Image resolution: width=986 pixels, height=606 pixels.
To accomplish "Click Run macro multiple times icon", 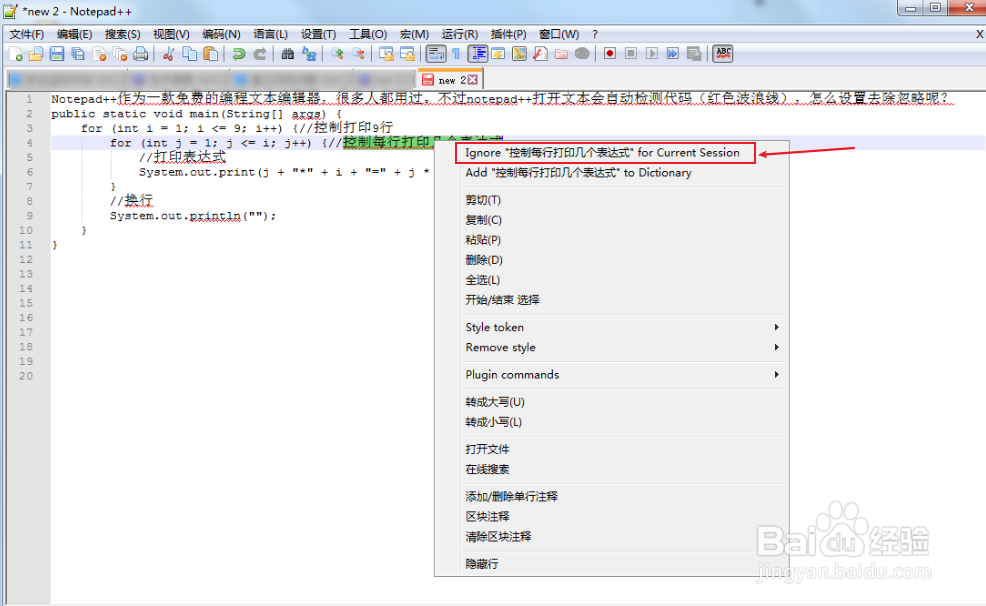I will click(672, 54).
